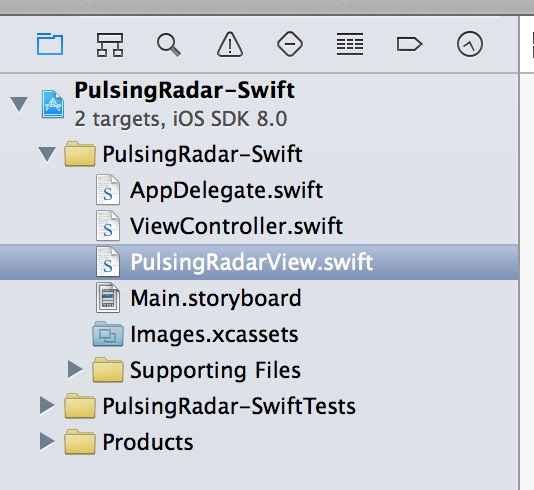
Task: Select the Products folder label
Action: [148, 442]
